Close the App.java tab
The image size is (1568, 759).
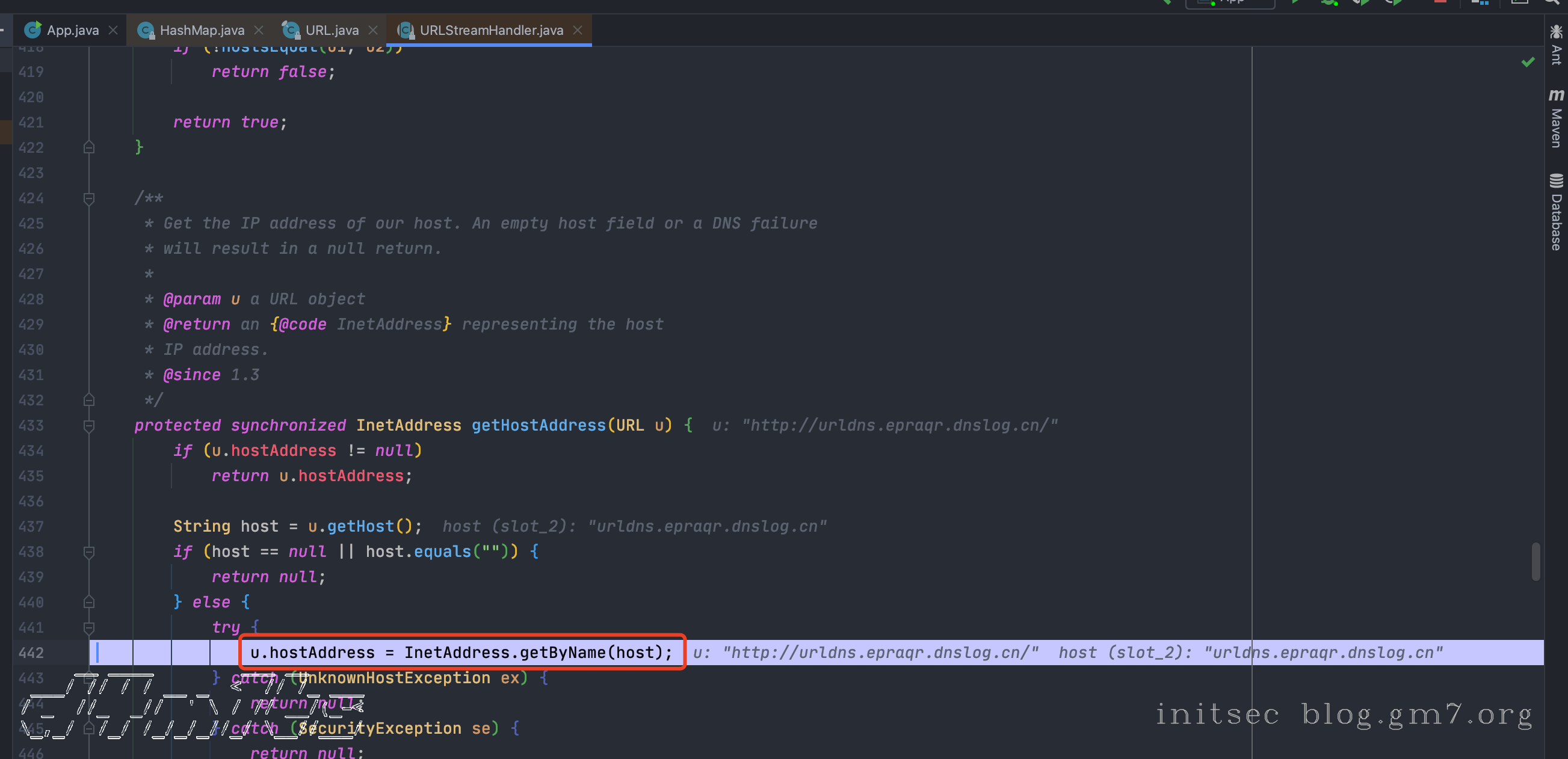[113, 30]
